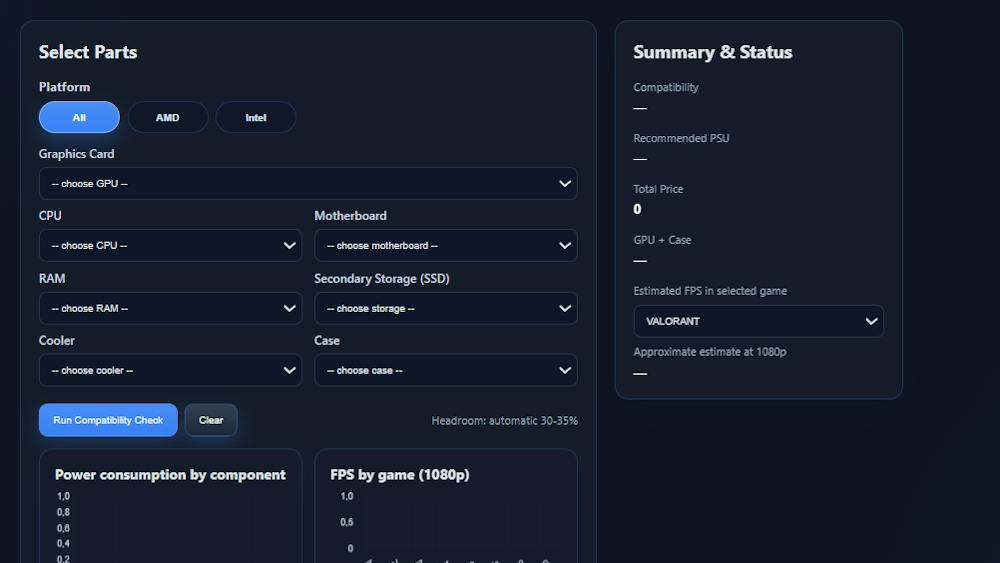Open the choose RAM dropdown
Screen dimensions: 1000x563
(x=170, y=309)
